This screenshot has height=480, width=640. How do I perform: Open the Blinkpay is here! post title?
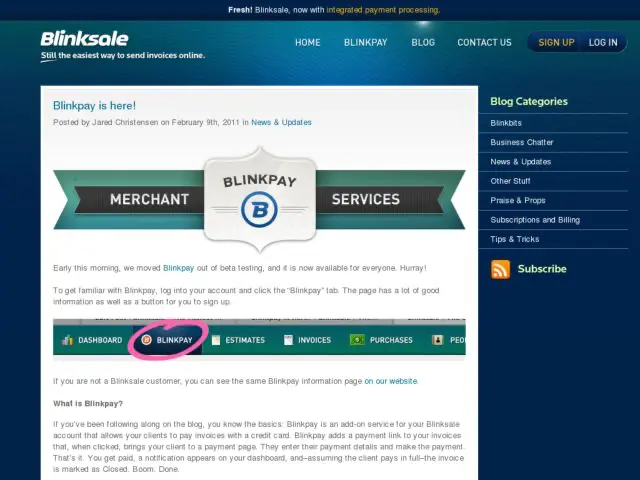94,106
